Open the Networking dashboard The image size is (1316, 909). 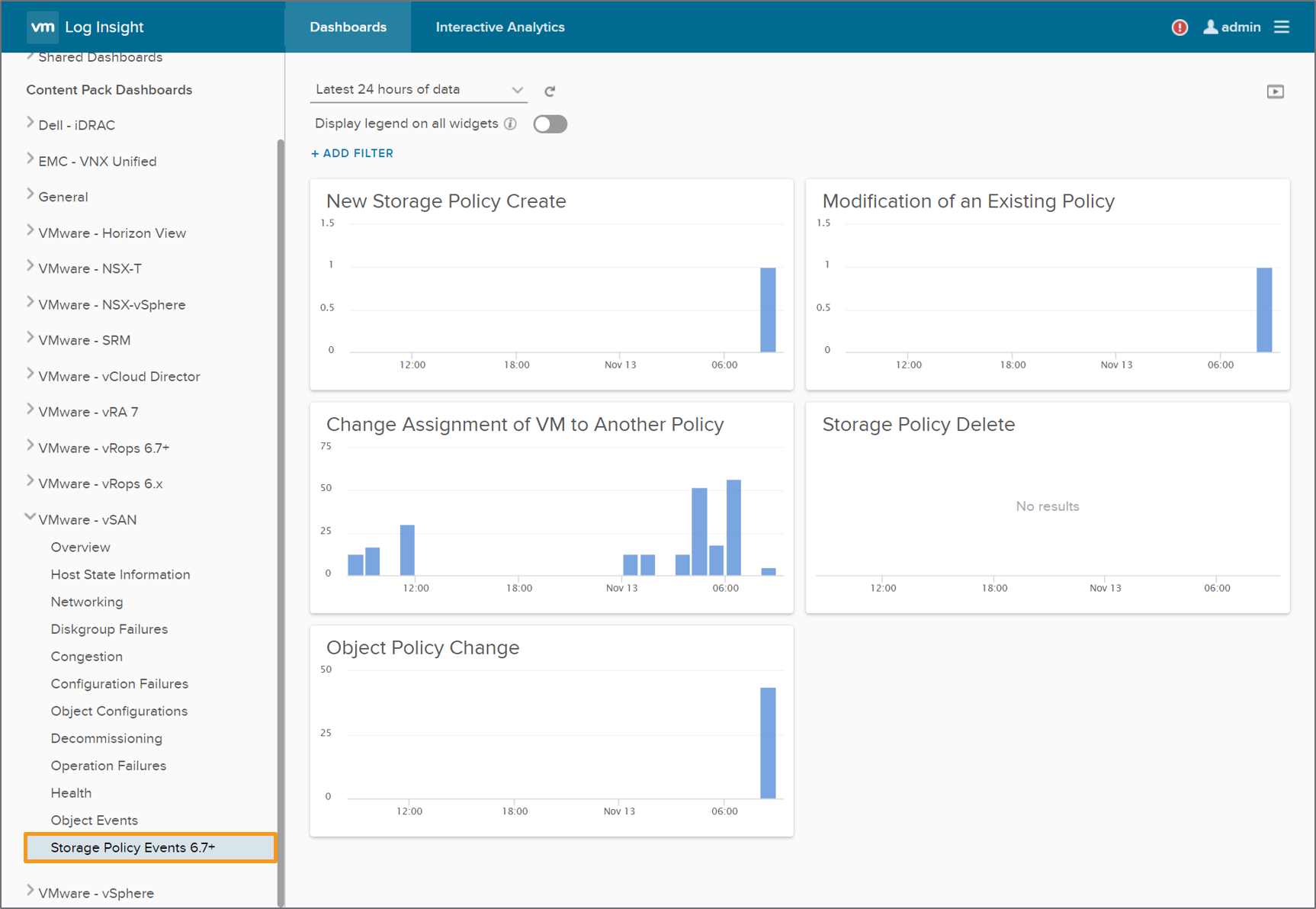point(87,602)
